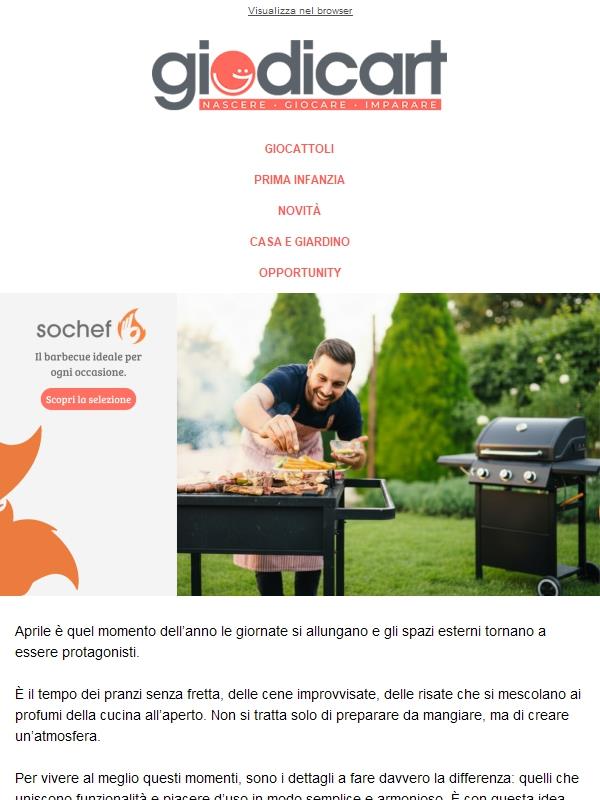Click the grilled meat on charcoal grill
Viewport: 600px width, 800px height.
pyautogui.click(x=254, y=483)
